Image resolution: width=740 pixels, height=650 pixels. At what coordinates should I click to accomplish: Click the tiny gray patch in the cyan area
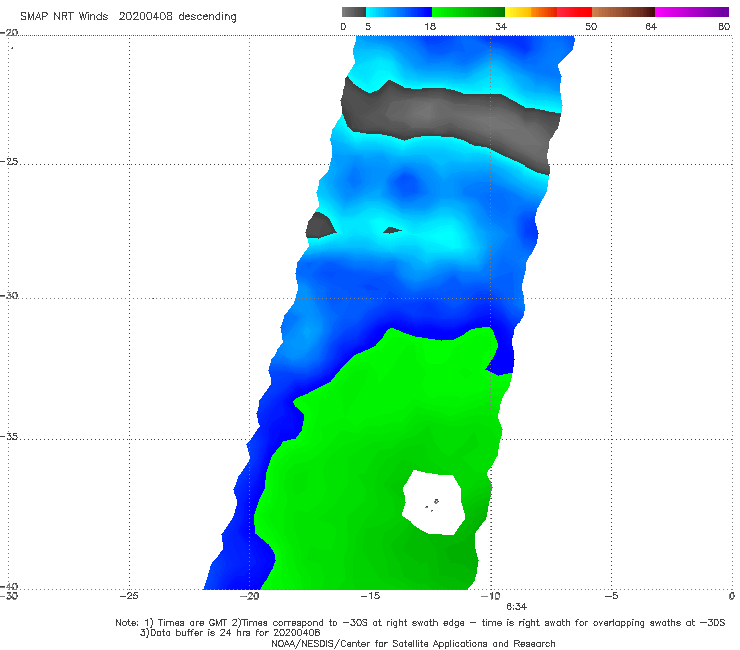coord(392,230)
